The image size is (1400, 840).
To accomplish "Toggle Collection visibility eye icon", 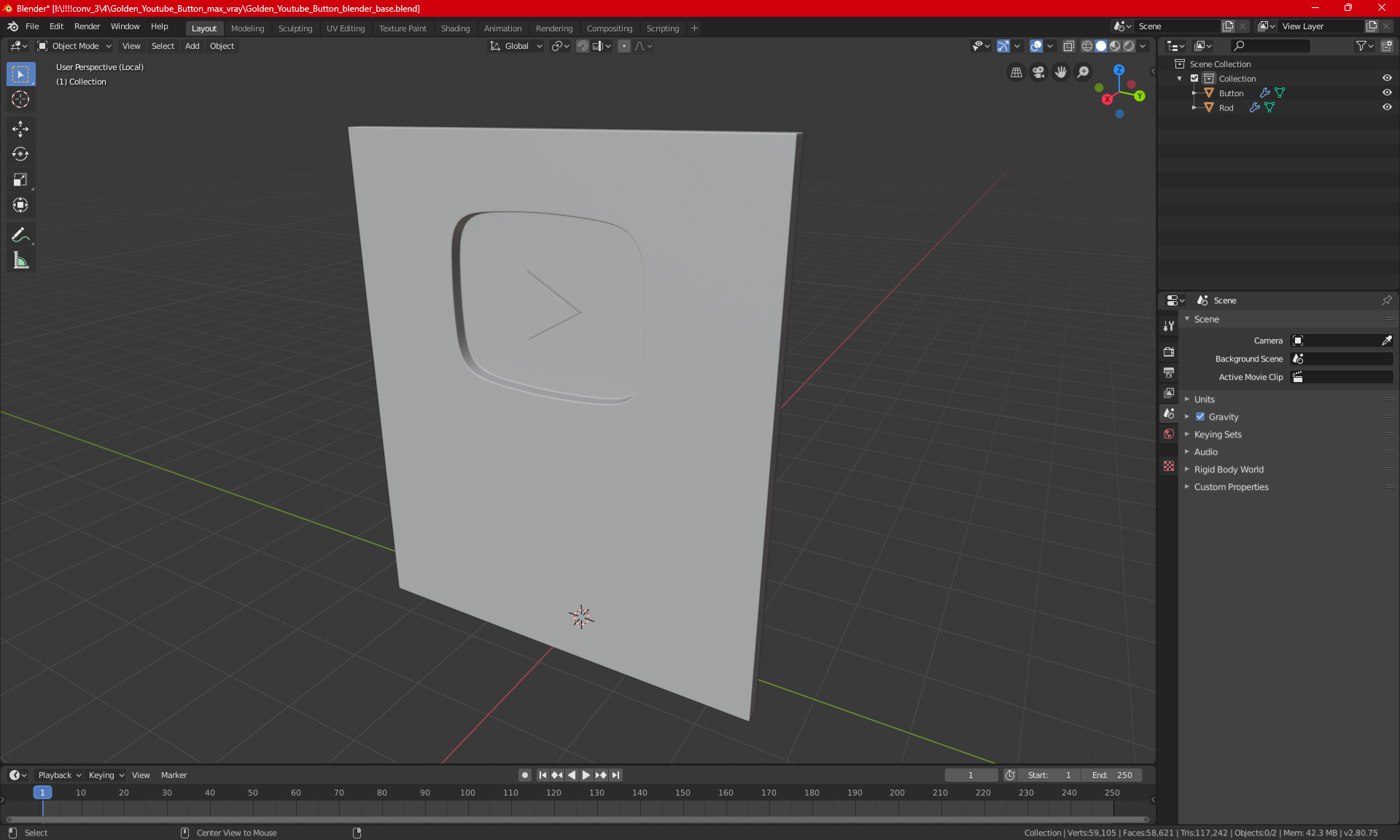I will (x=1387, y=78).
